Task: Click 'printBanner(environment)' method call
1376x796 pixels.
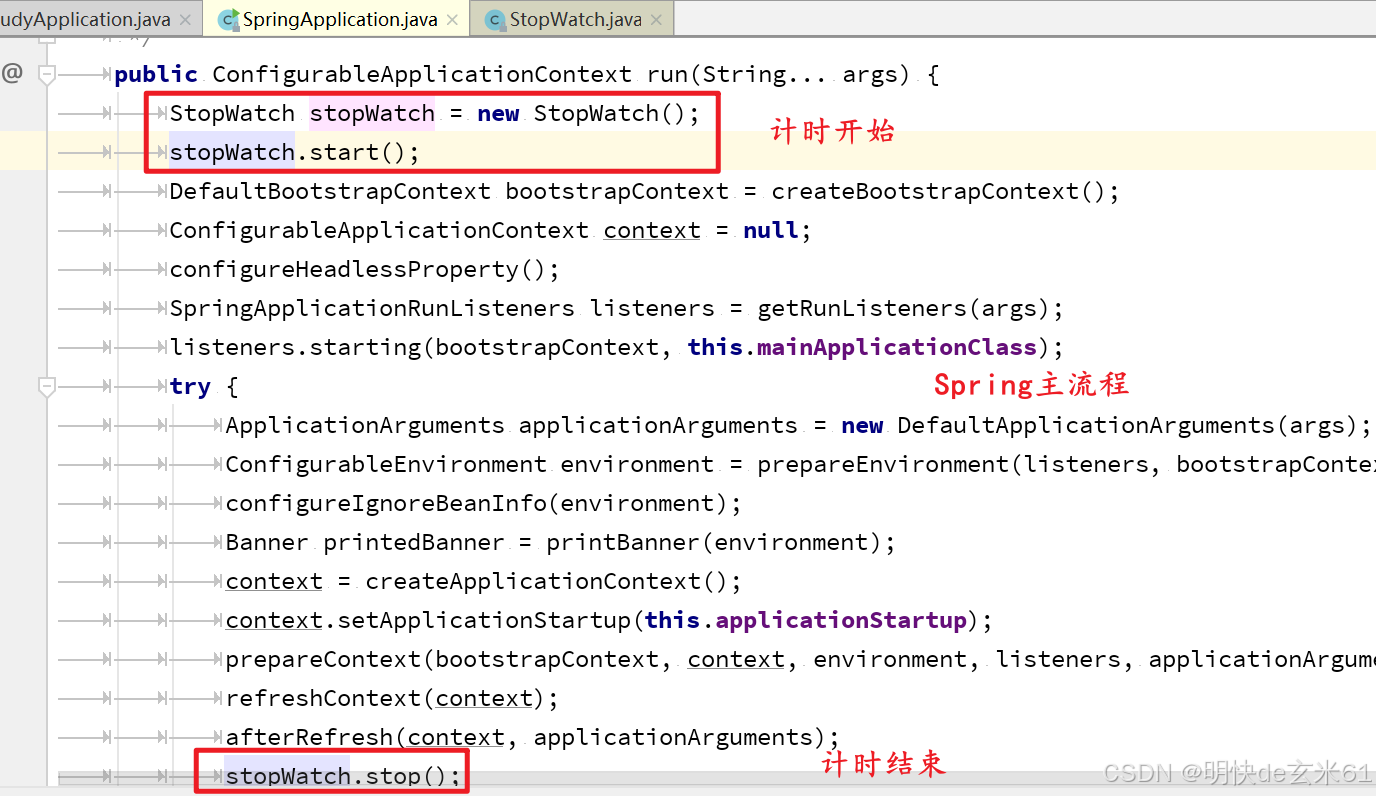Action: [x=714, y=543]
